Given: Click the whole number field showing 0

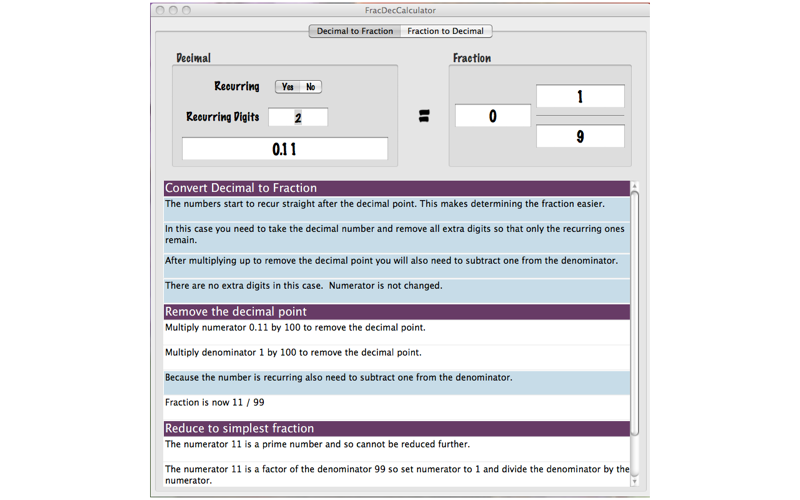Looking at the screenshot, I should (492, 116).
